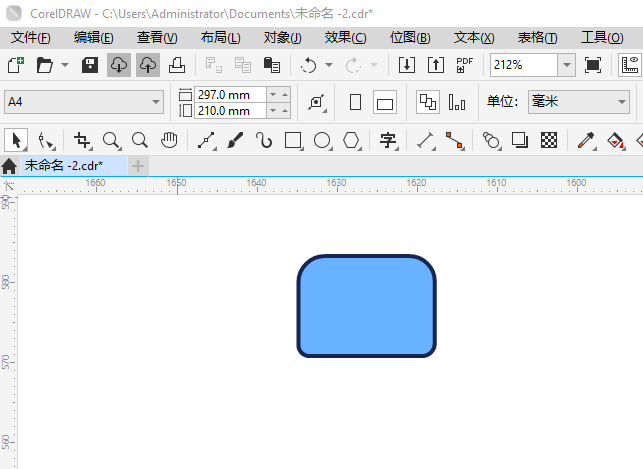Image resolution: width=643 pixels, height=469 pixels.
Task: Click the page width 297.0 mm field
Action: coord(230,94)
